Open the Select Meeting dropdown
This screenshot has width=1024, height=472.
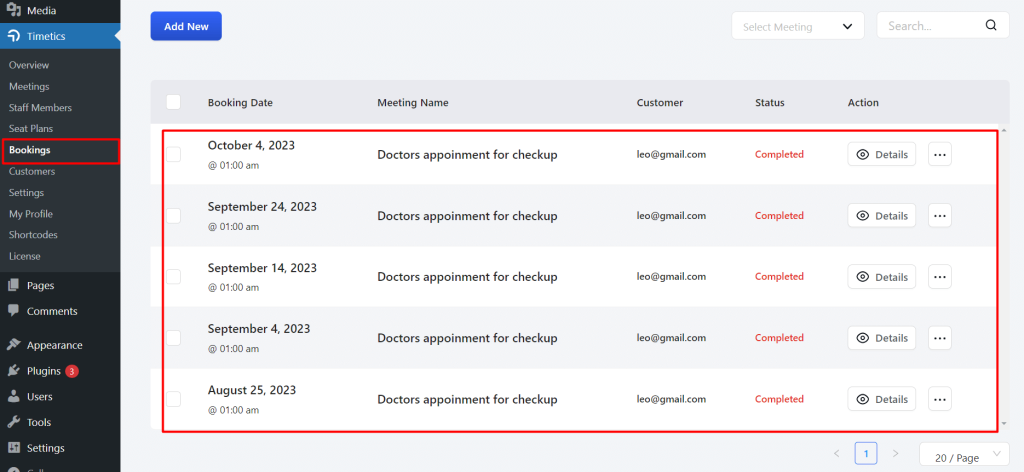coord(797,26)
